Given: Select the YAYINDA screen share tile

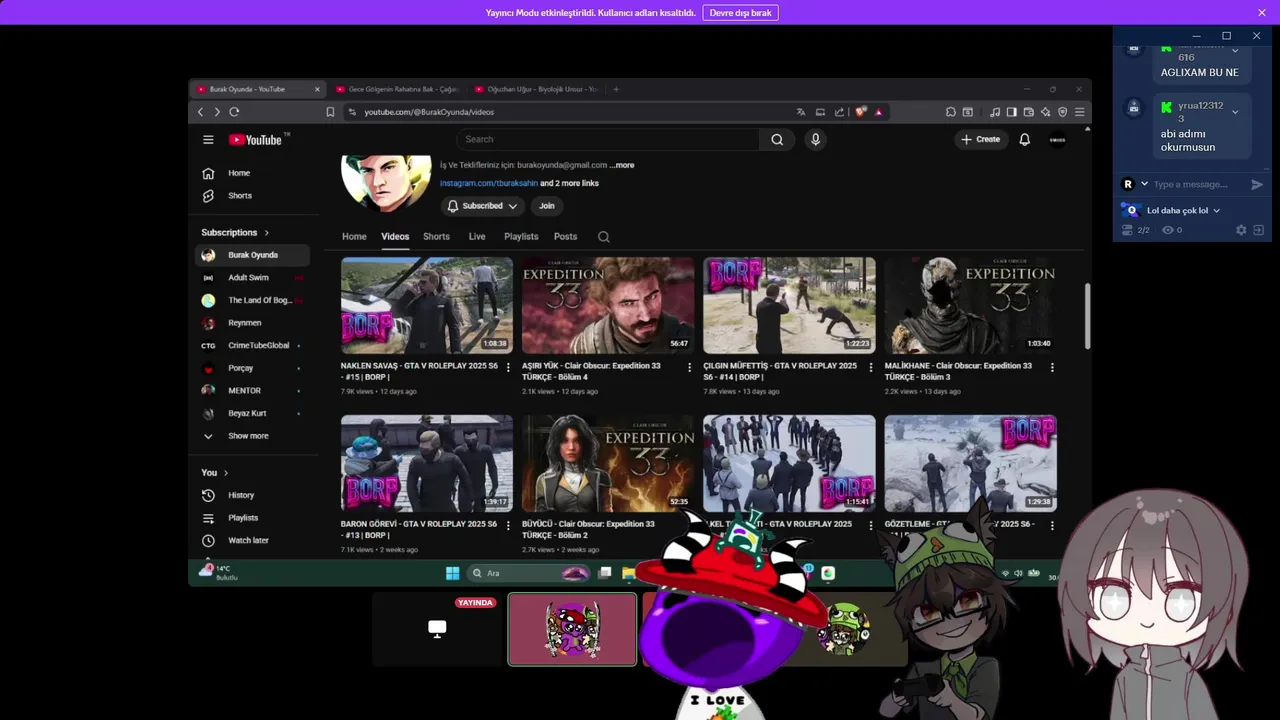Looking at the screenshot, I should pyautogui.click(x=437, y=629).
